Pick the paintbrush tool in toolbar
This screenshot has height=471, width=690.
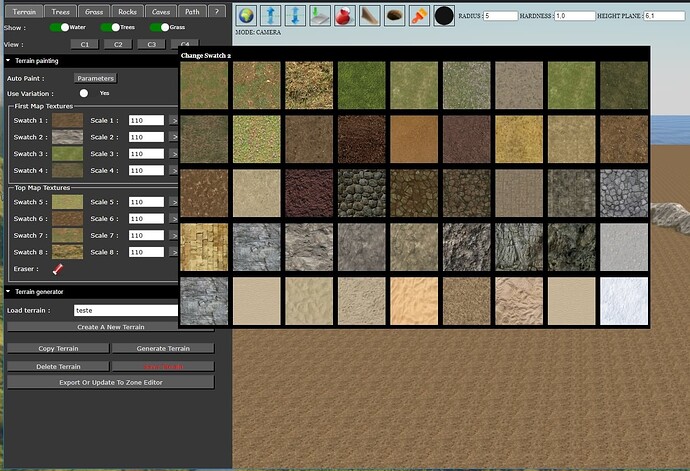(x=420, y=16)
